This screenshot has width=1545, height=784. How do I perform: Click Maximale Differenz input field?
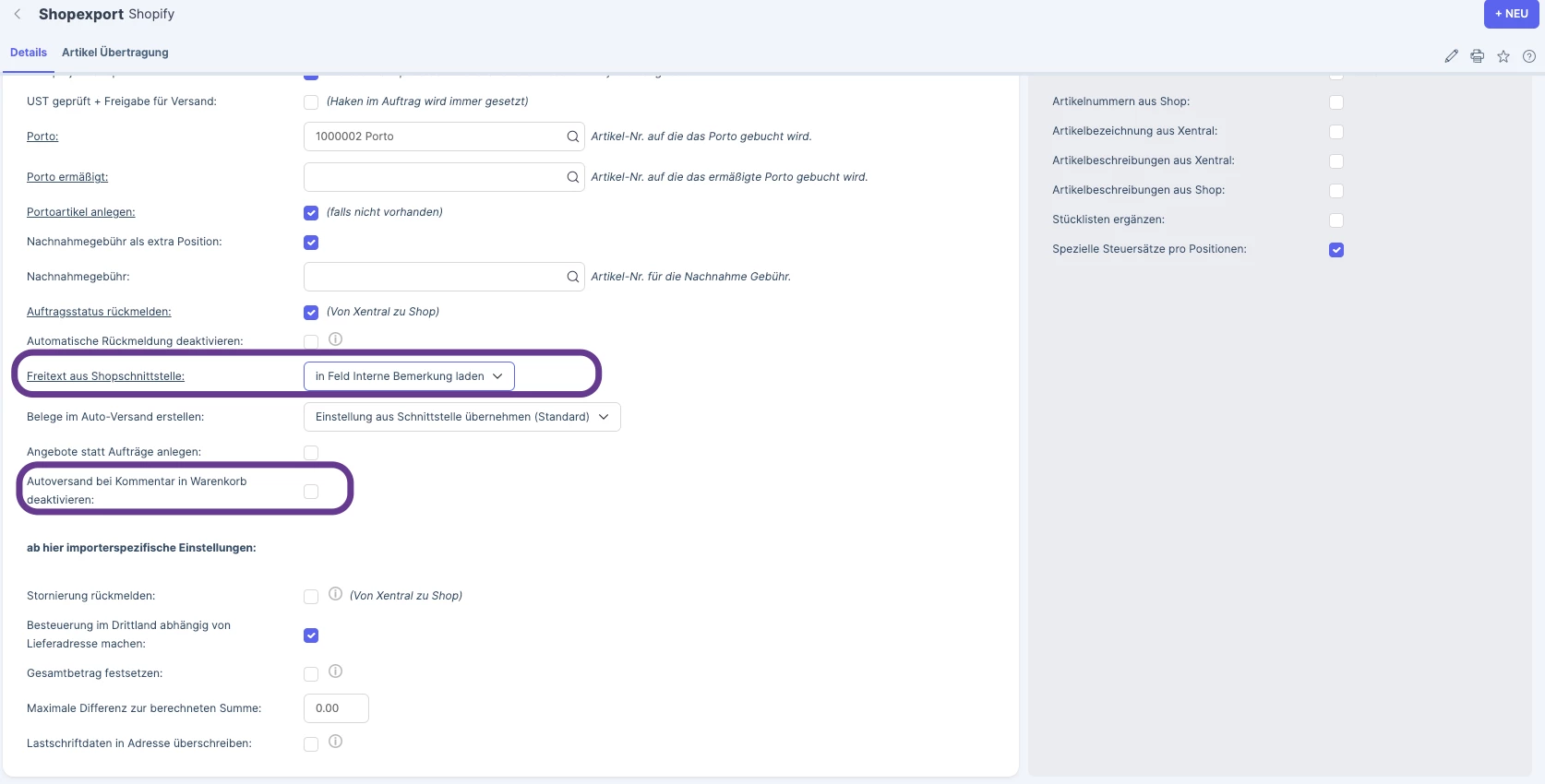coord(336,708)
